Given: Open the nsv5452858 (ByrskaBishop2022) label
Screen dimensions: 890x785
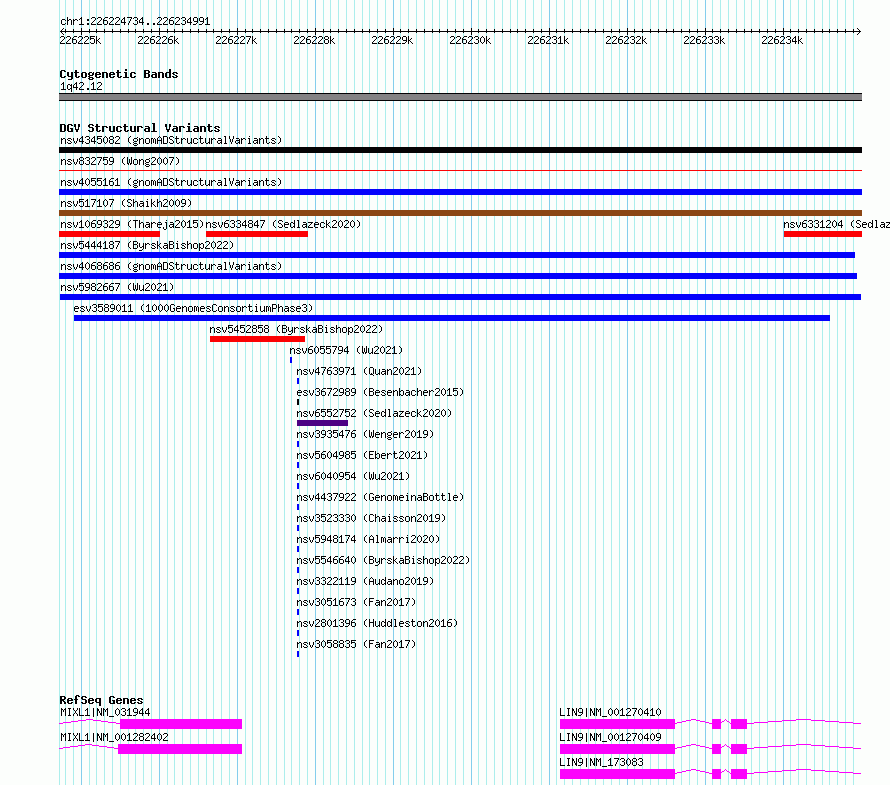Looking at the screenshot, I should click(296, 329).
